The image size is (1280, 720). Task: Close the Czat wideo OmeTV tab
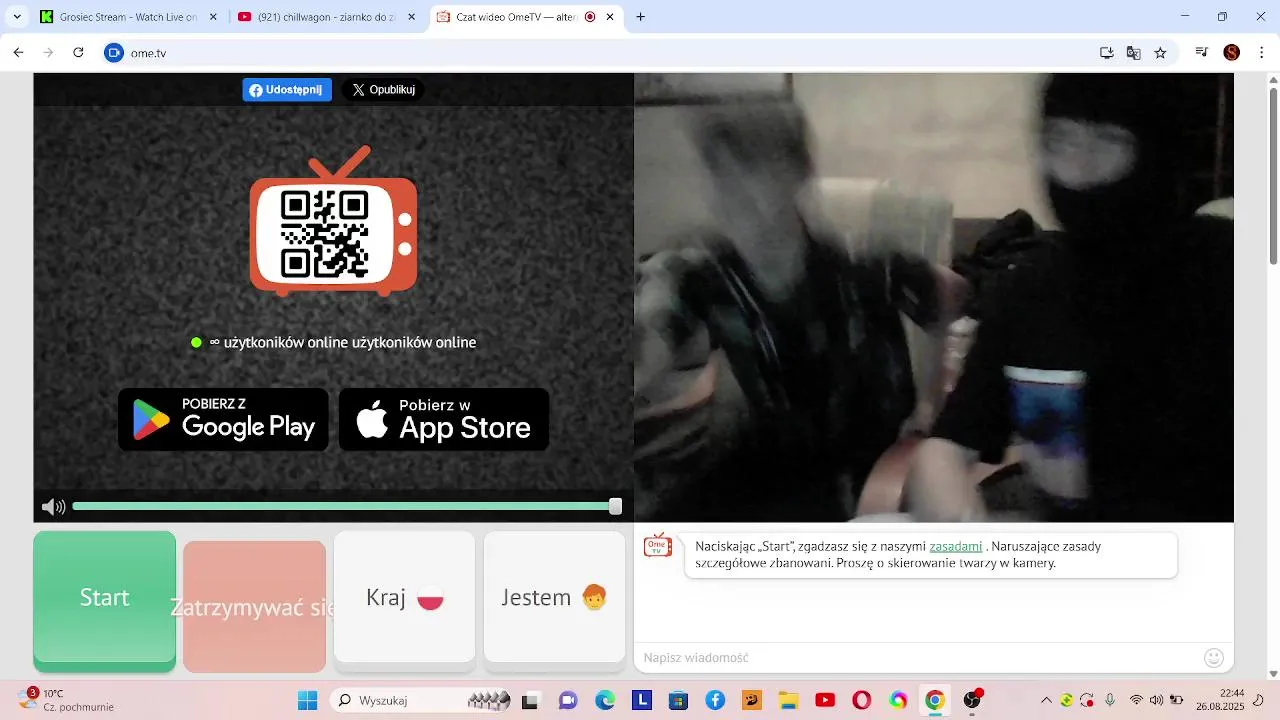[610, 17]
